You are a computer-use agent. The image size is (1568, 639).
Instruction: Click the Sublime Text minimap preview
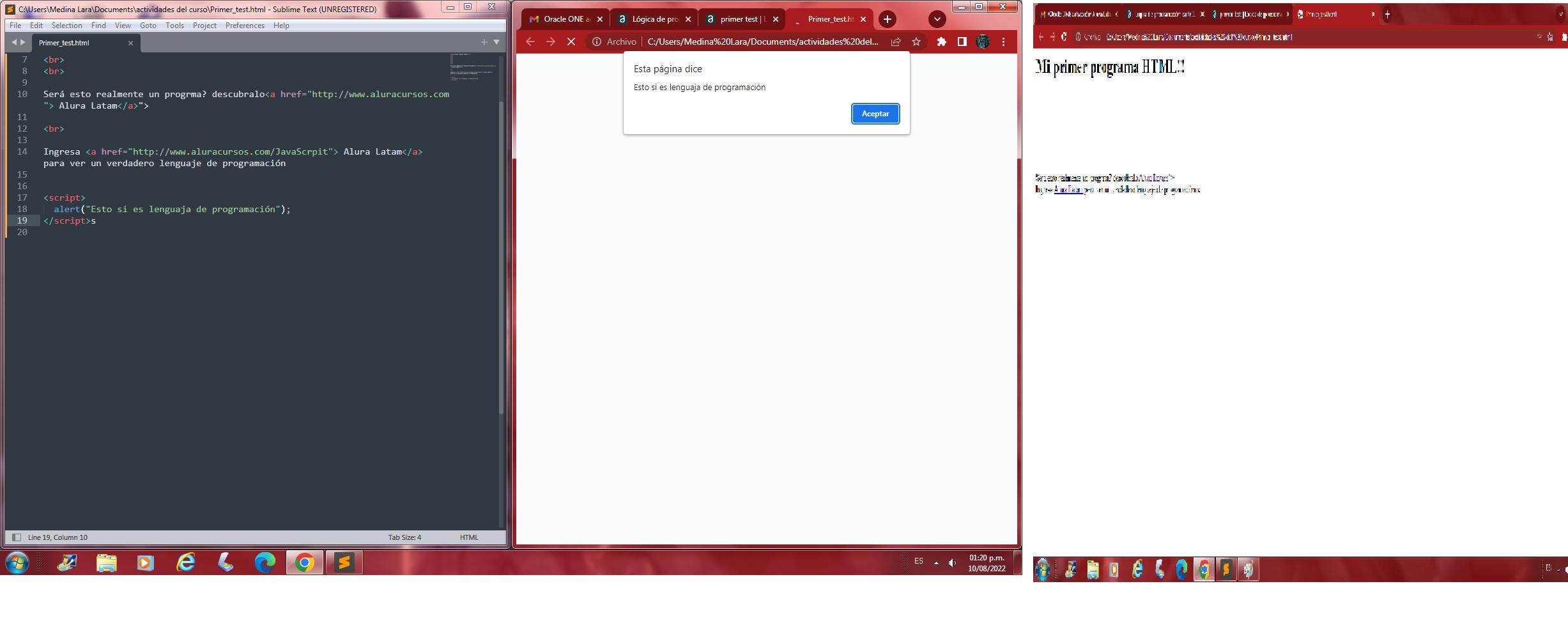pyautogui.click(x=473, y=66)
